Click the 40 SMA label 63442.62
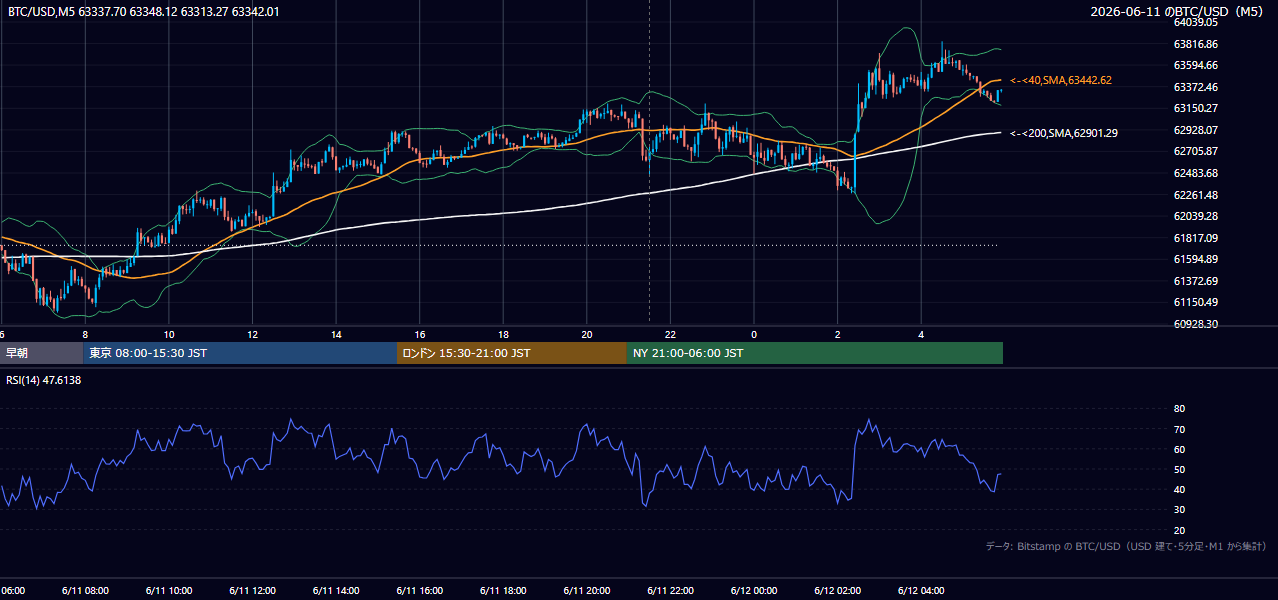Image resolution: width=1278 pixels, height=600 pixels. pos(1061,80)
